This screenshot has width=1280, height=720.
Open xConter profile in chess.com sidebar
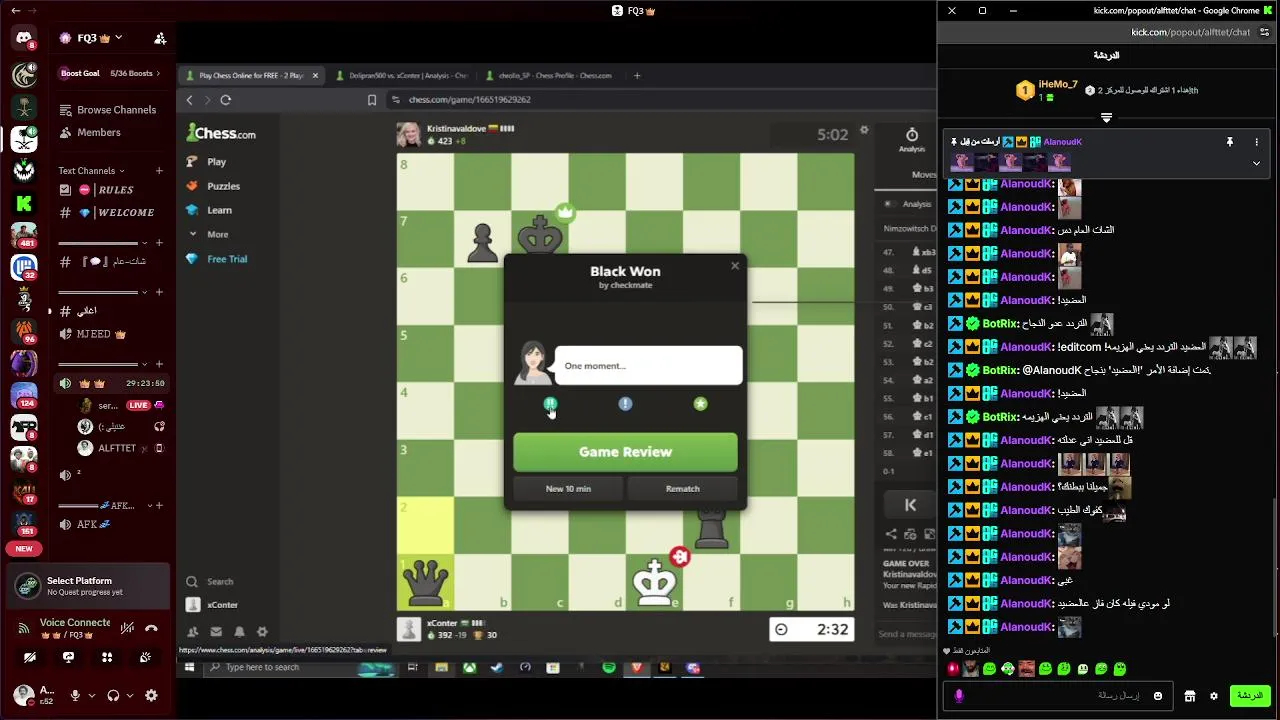pyautogui.click(x=213, y=605)
